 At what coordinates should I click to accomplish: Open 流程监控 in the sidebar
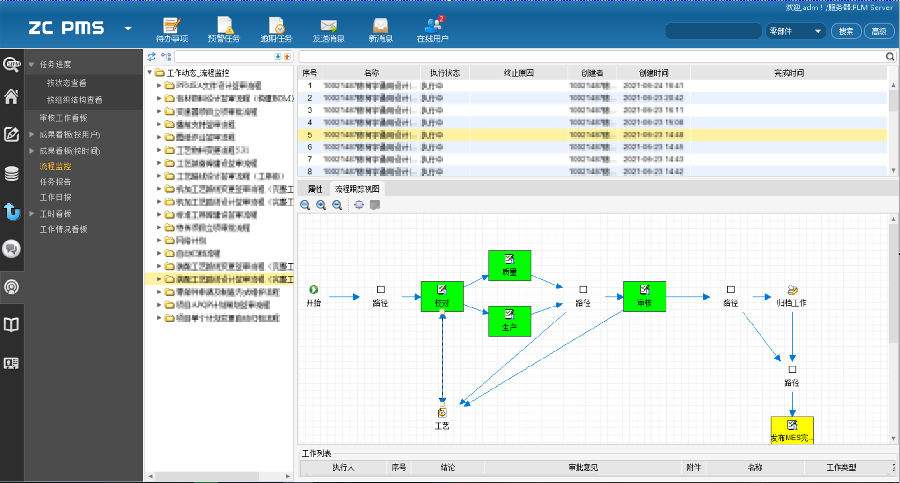tap(55, 166)
